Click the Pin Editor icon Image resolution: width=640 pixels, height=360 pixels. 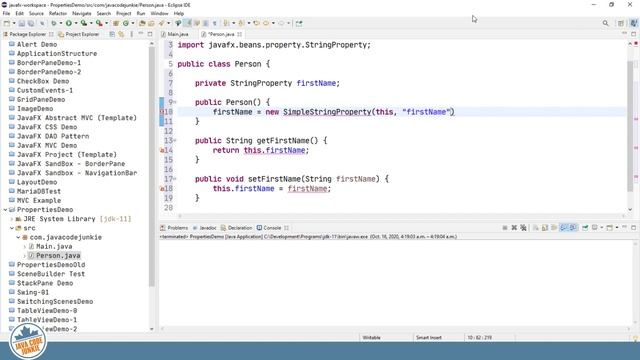coord(299,23)
